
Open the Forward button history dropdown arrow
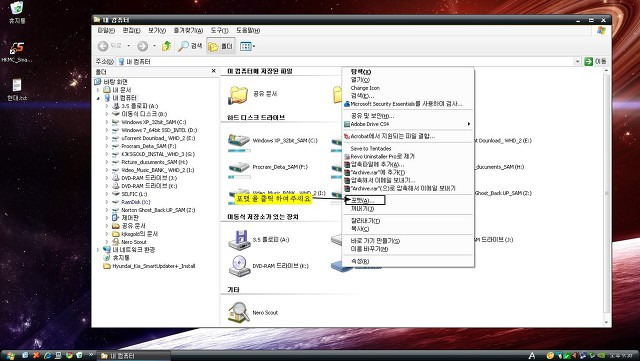(x=154, y=46)
